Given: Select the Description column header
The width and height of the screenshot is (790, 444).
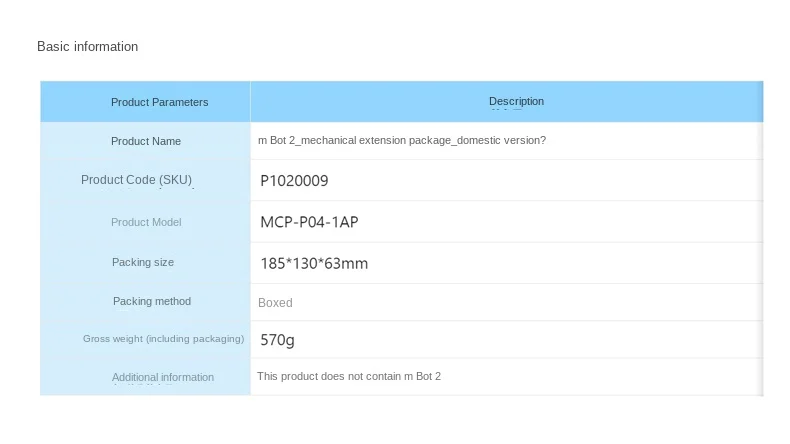Looking at the screenshot, I should coord(516,101).
